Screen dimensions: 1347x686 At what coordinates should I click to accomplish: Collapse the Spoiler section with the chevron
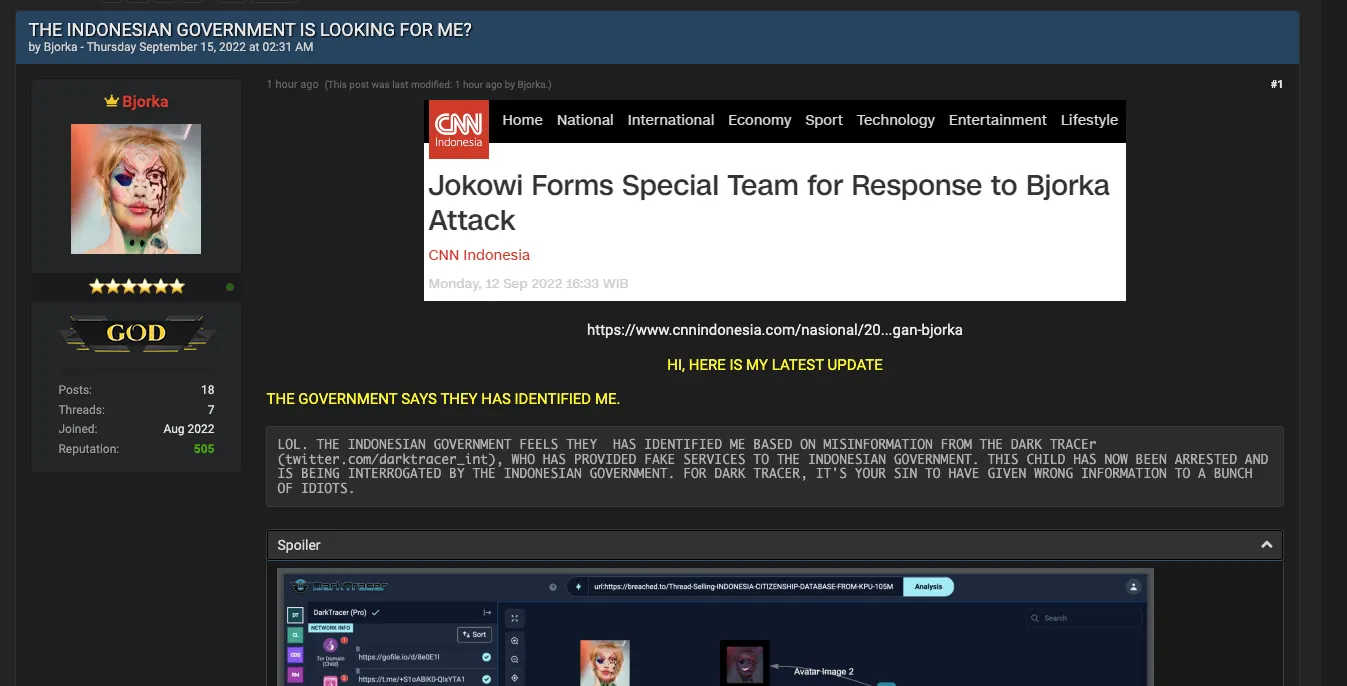click(1266, 545)
